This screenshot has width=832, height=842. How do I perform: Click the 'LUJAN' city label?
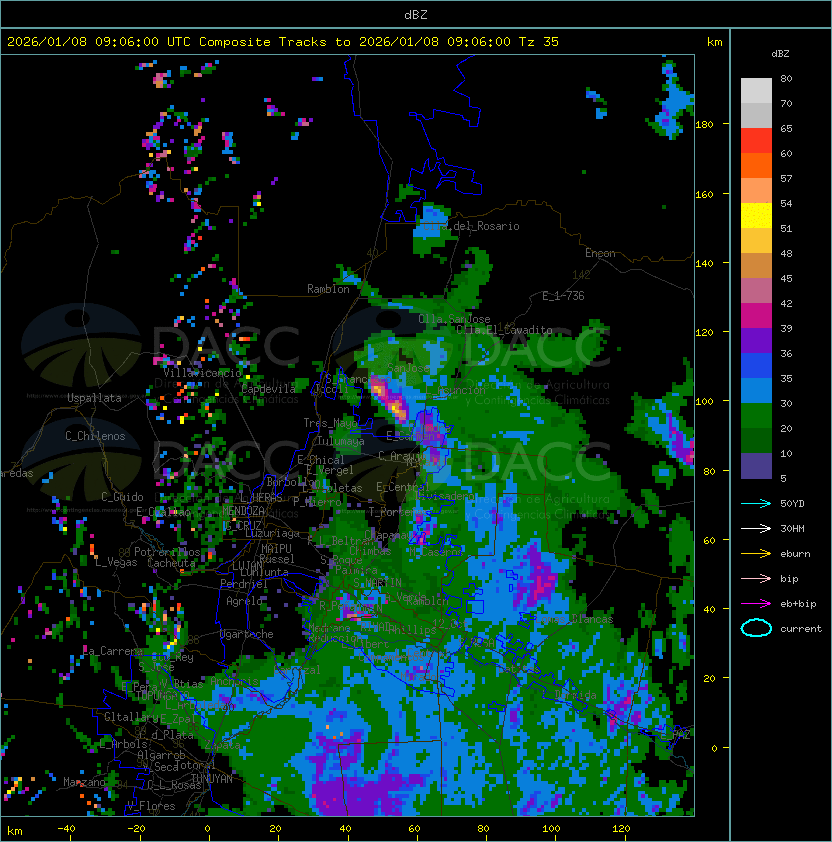[x=248, y=566]
